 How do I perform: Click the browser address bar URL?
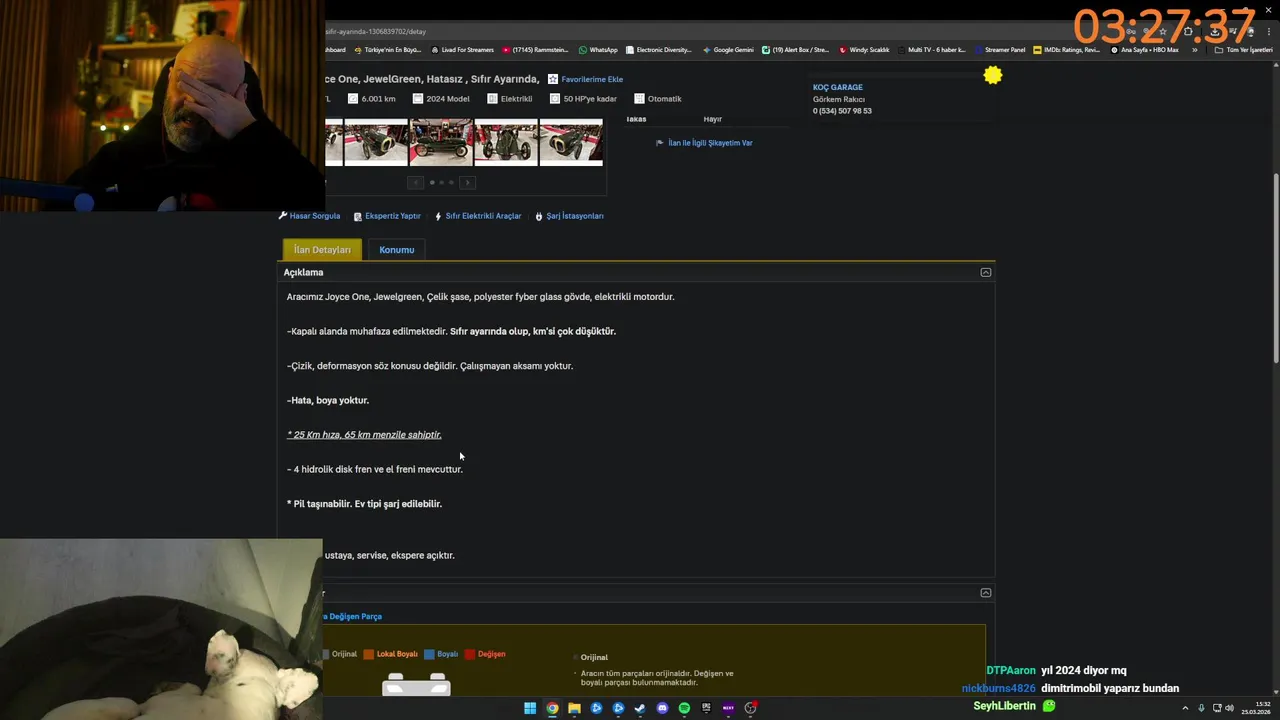tap(375, 31)
